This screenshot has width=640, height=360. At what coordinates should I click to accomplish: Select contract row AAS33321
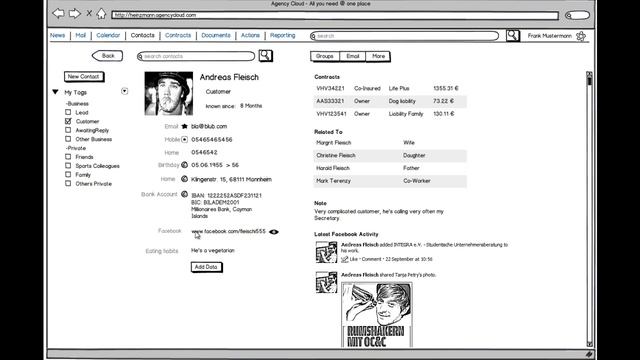coord(390,101)
